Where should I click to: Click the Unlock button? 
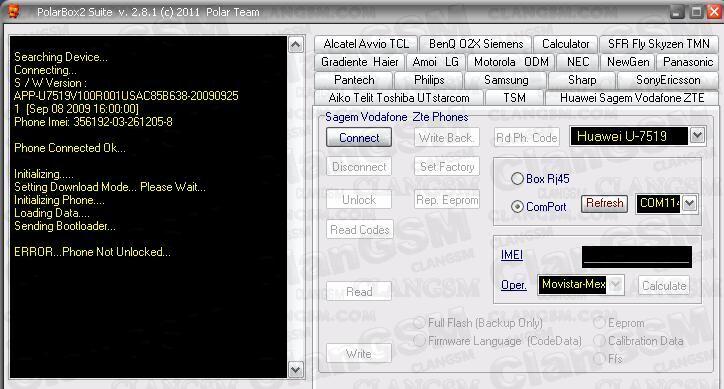point(359,200)
